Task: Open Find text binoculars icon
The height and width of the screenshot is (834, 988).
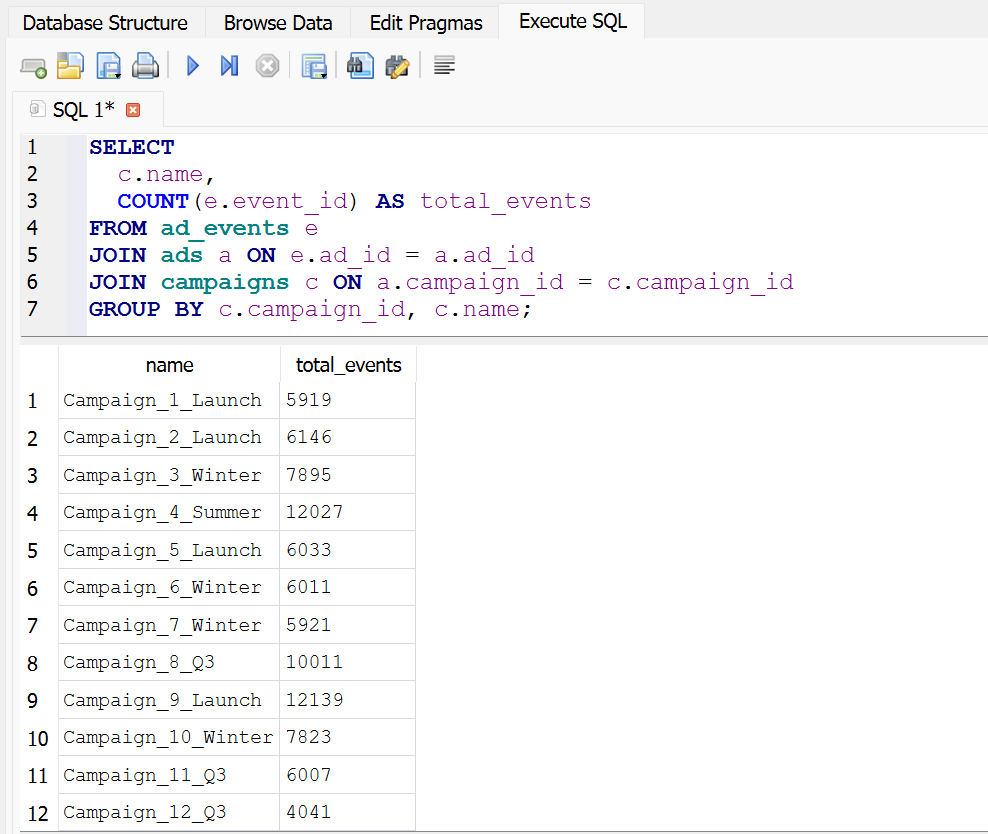Action: (x=359, y=67)
